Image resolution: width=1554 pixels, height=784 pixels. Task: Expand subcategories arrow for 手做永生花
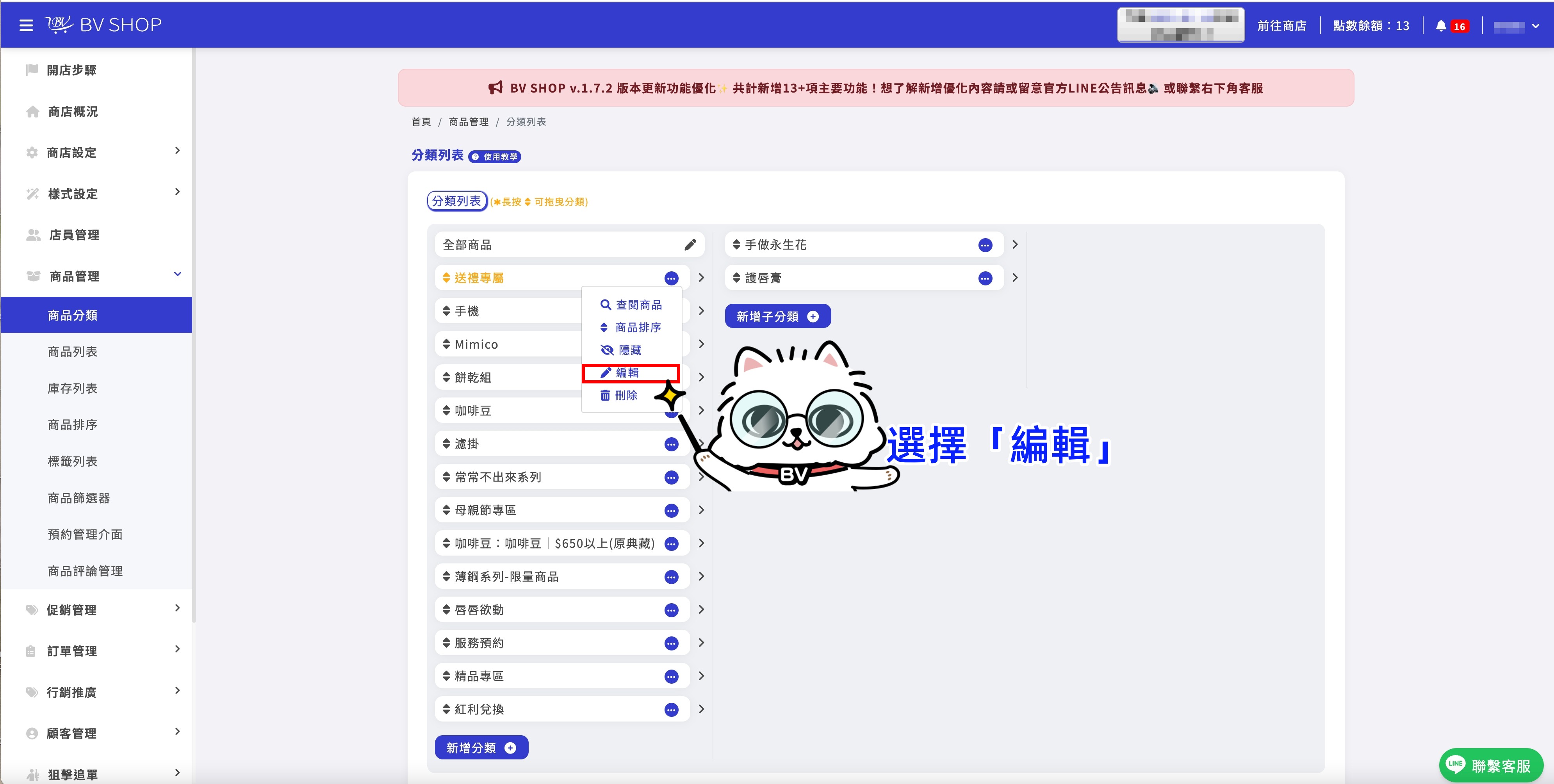[1015, 245]
